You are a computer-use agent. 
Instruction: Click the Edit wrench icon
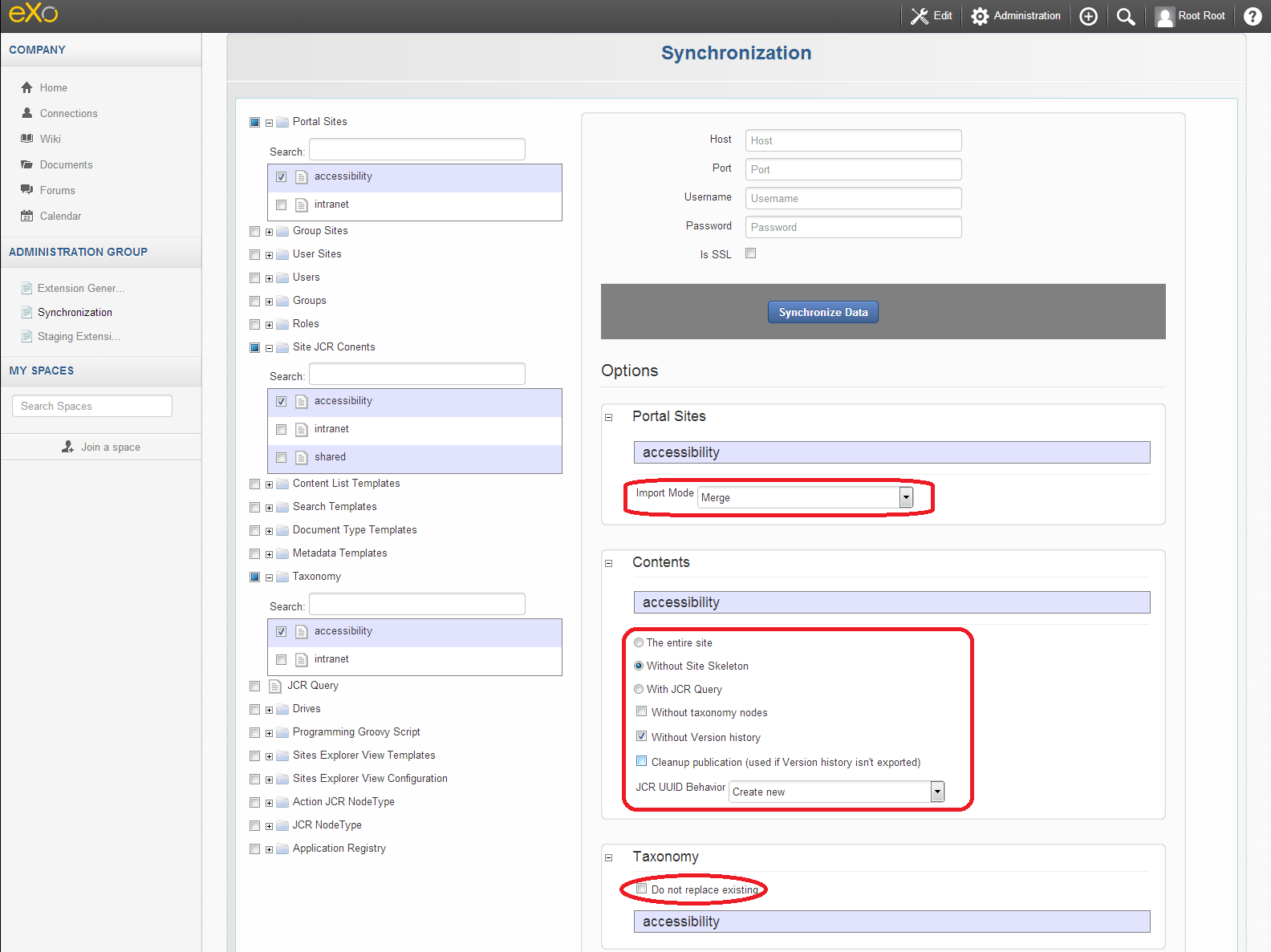coord(931,16)
